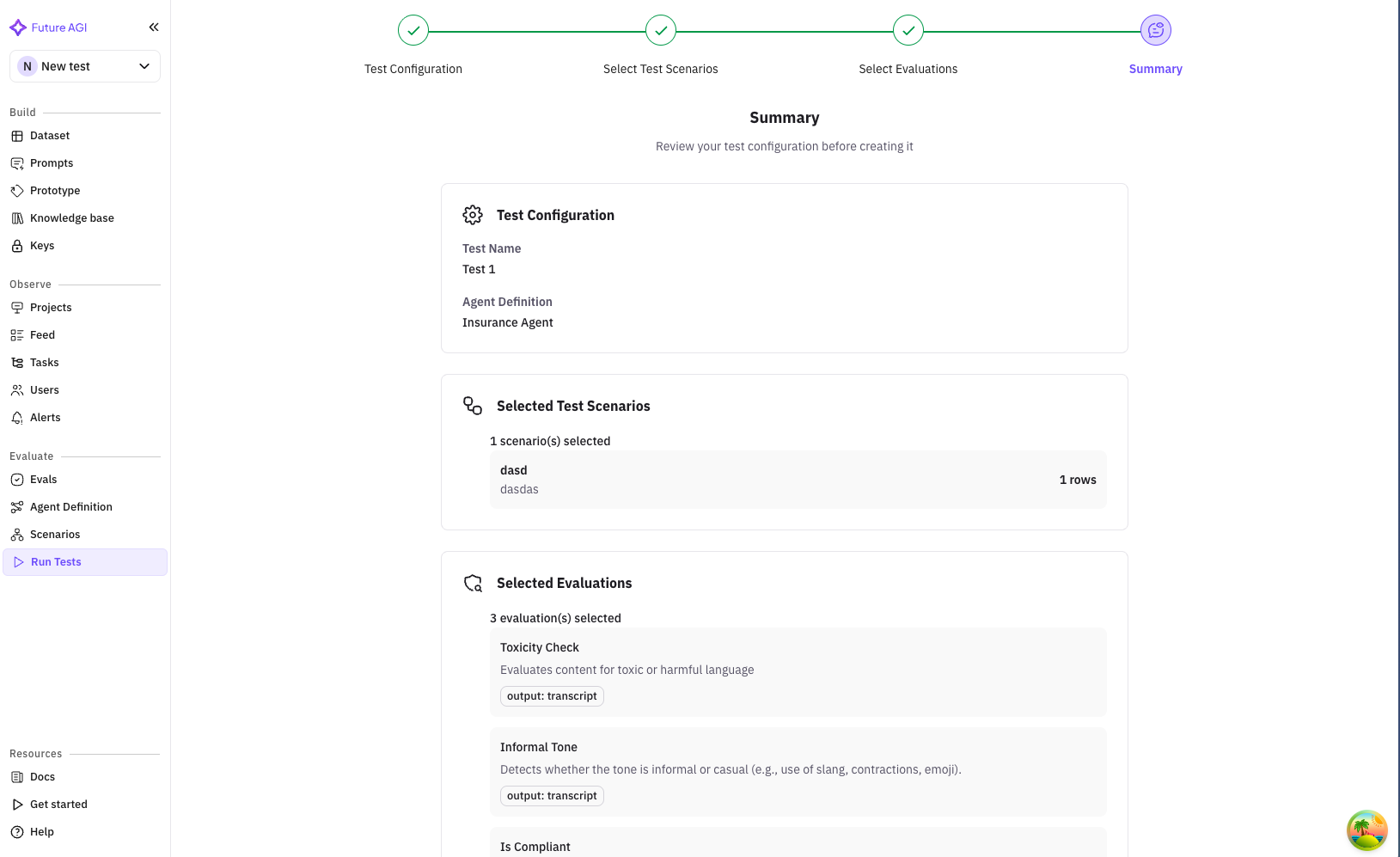Open the Scenarios sidebar item
Viewport: 1400px width, 857px height.
[55, 535]
